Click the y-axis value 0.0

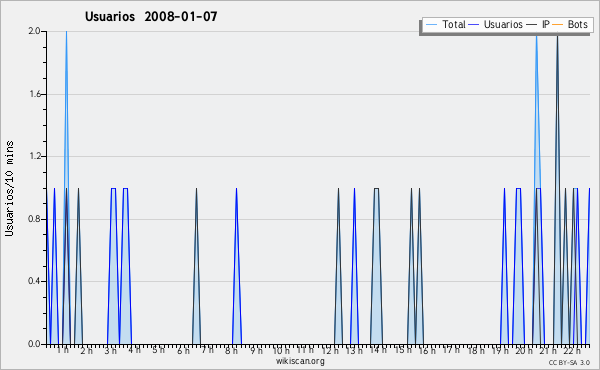(x=34, y=344)
